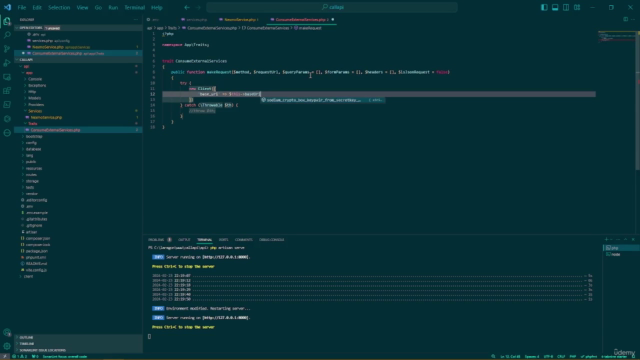Expand the Models folder
Screen dimensions: 640x360
(35, 98)
